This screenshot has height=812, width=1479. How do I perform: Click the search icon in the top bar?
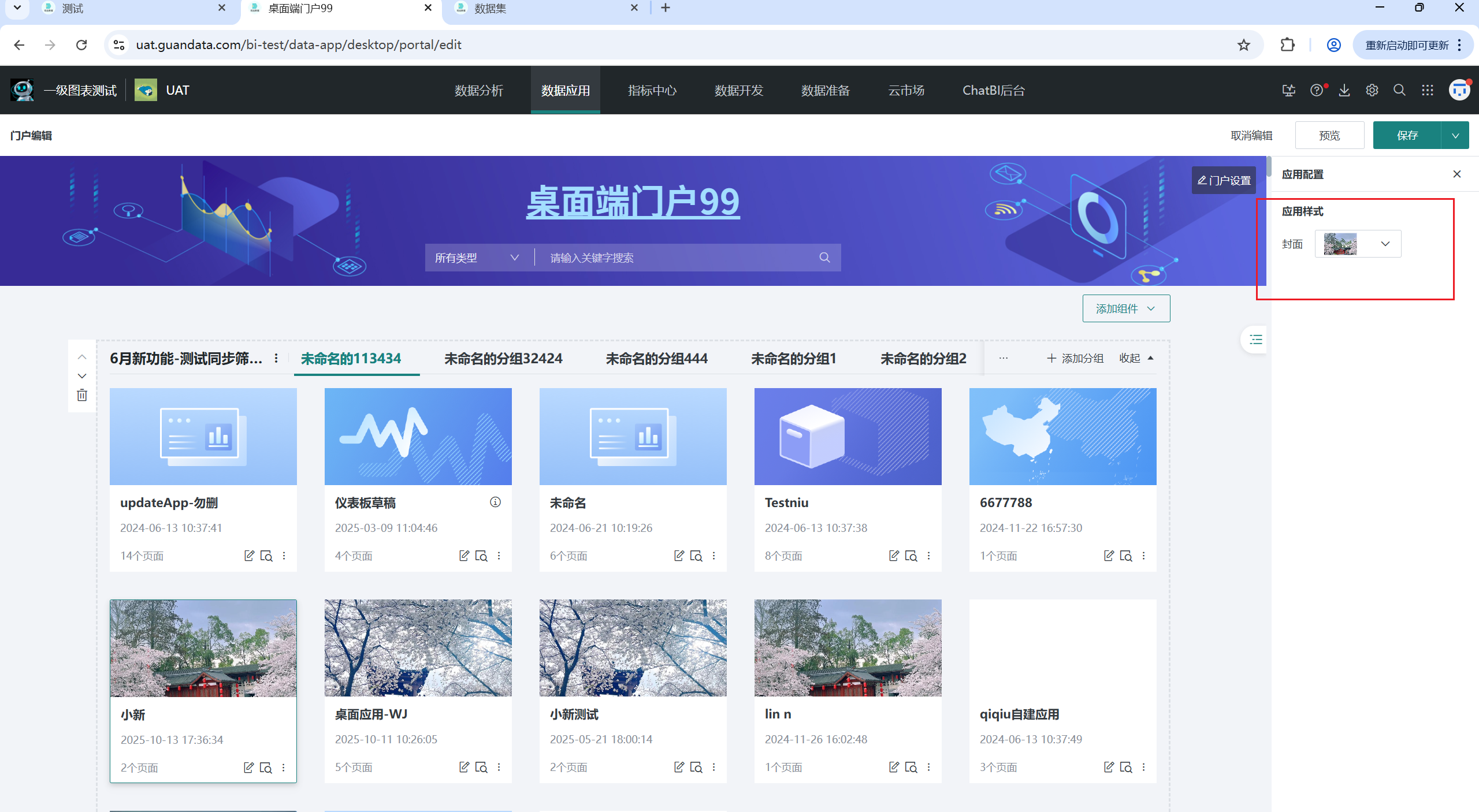[1399, 90]
